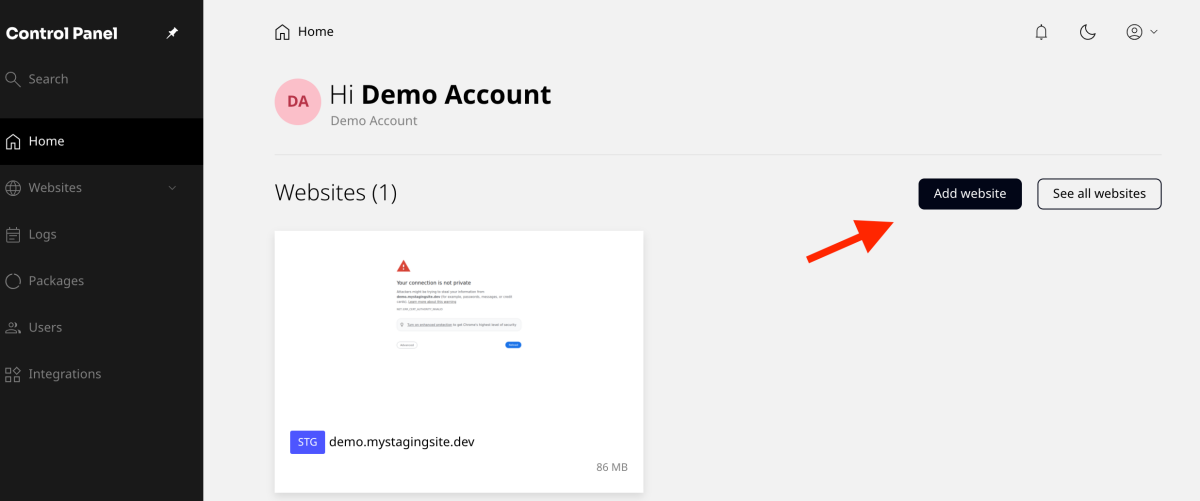1200x501 pixels.
Task: Click the Add website button
Action: point(969,194)
